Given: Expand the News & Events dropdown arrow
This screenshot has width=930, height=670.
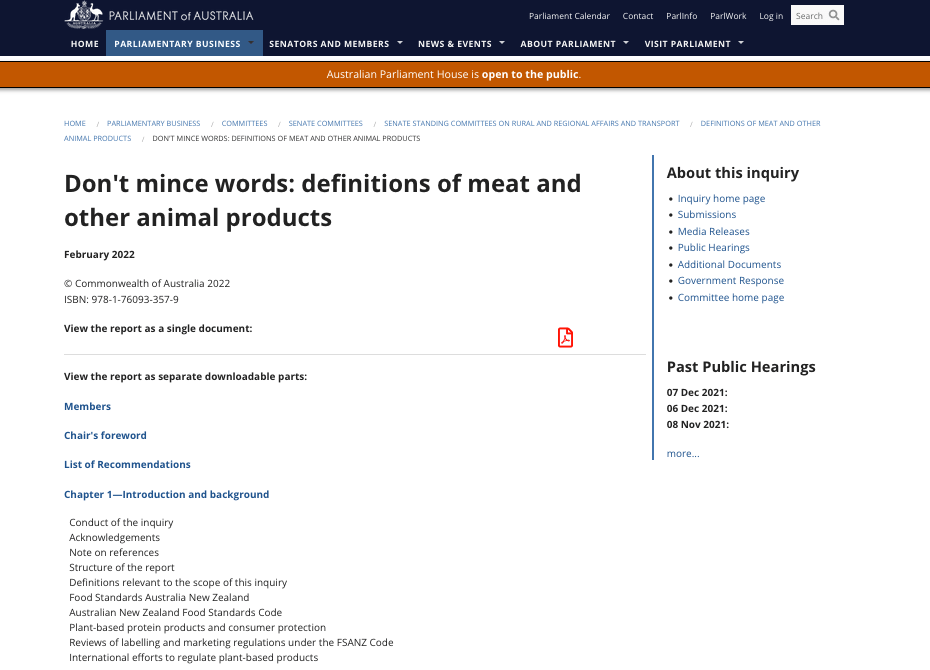Looking at the screenshot, I should tap(502, 43).
